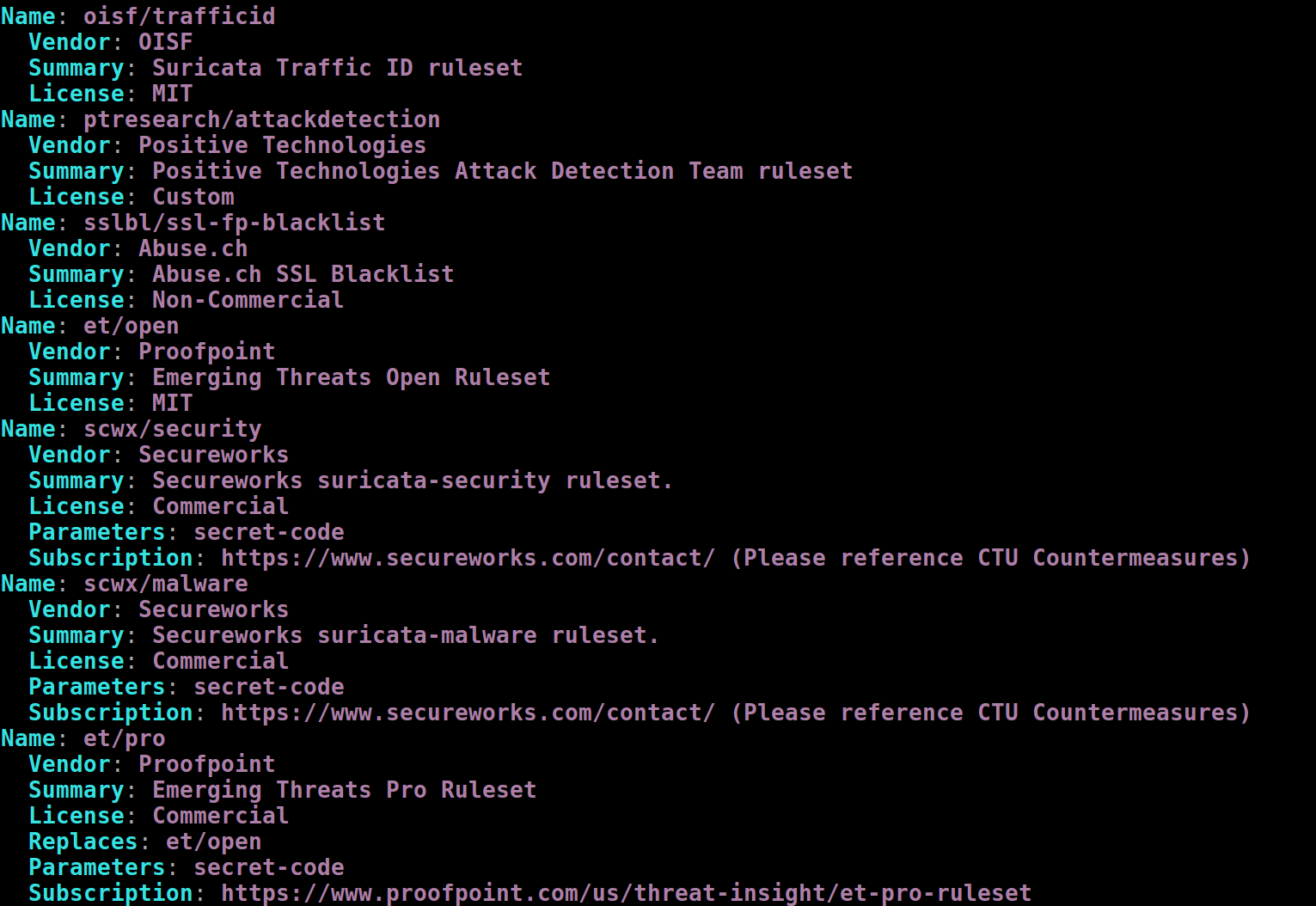Click the Emerging Threats Open Ruleset summary

click(351, 377)
